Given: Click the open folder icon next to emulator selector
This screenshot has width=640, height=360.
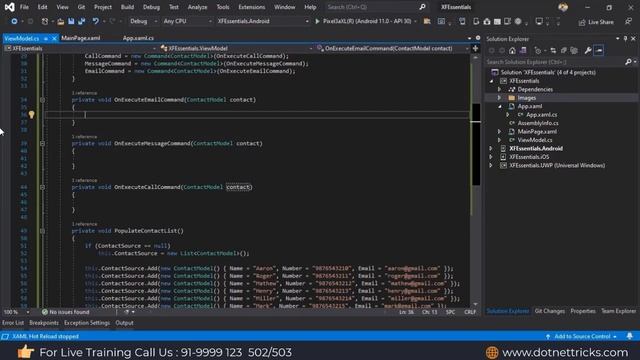Looking at the screenshot, I should [x=427, y=21].
